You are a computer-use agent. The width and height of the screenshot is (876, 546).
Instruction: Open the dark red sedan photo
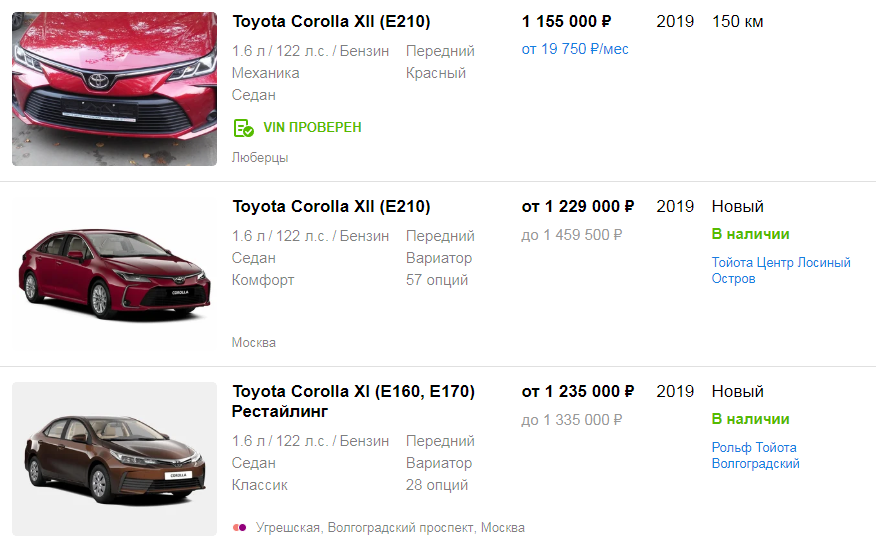click(114, 273)
